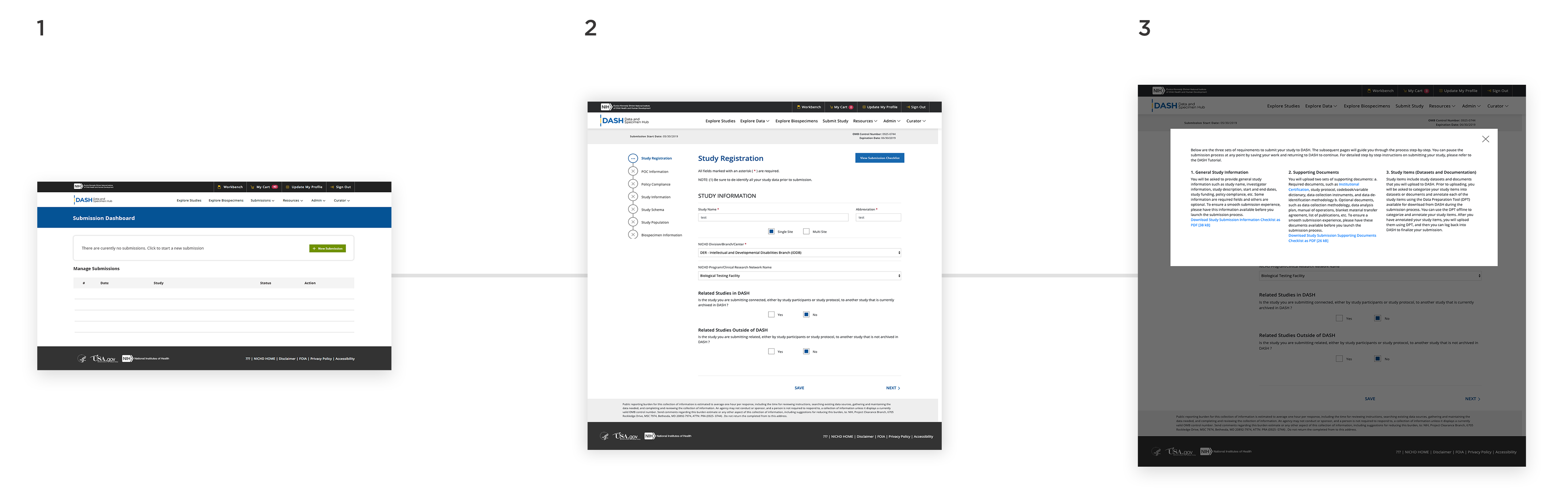The image size is (1568, 493).
Task: Check the Multi Site box in screen 2
Action: point(806,232)
